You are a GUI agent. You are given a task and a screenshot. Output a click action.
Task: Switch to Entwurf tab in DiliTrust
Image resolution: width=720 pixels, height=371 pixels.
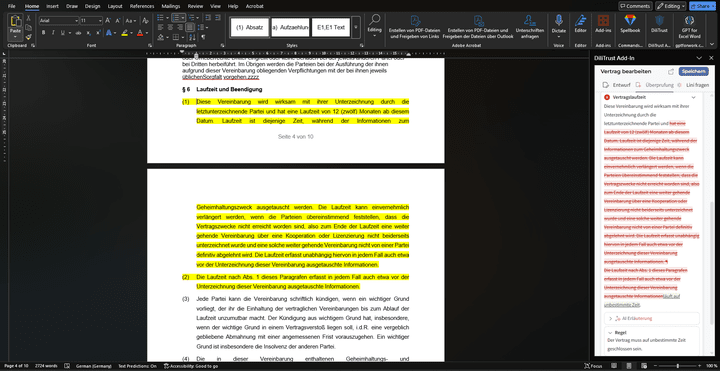tap(616, 85)
